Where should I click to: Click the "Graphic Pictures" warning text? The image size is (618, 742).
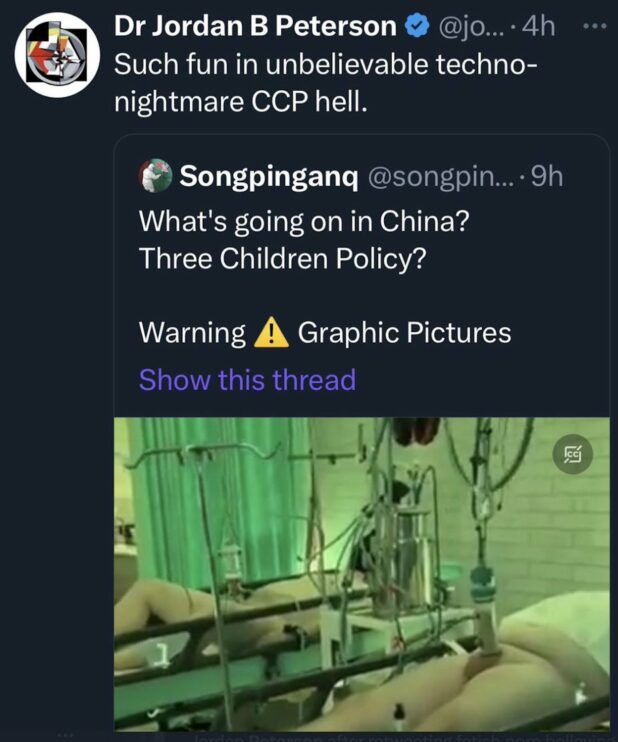click(404, 333)
